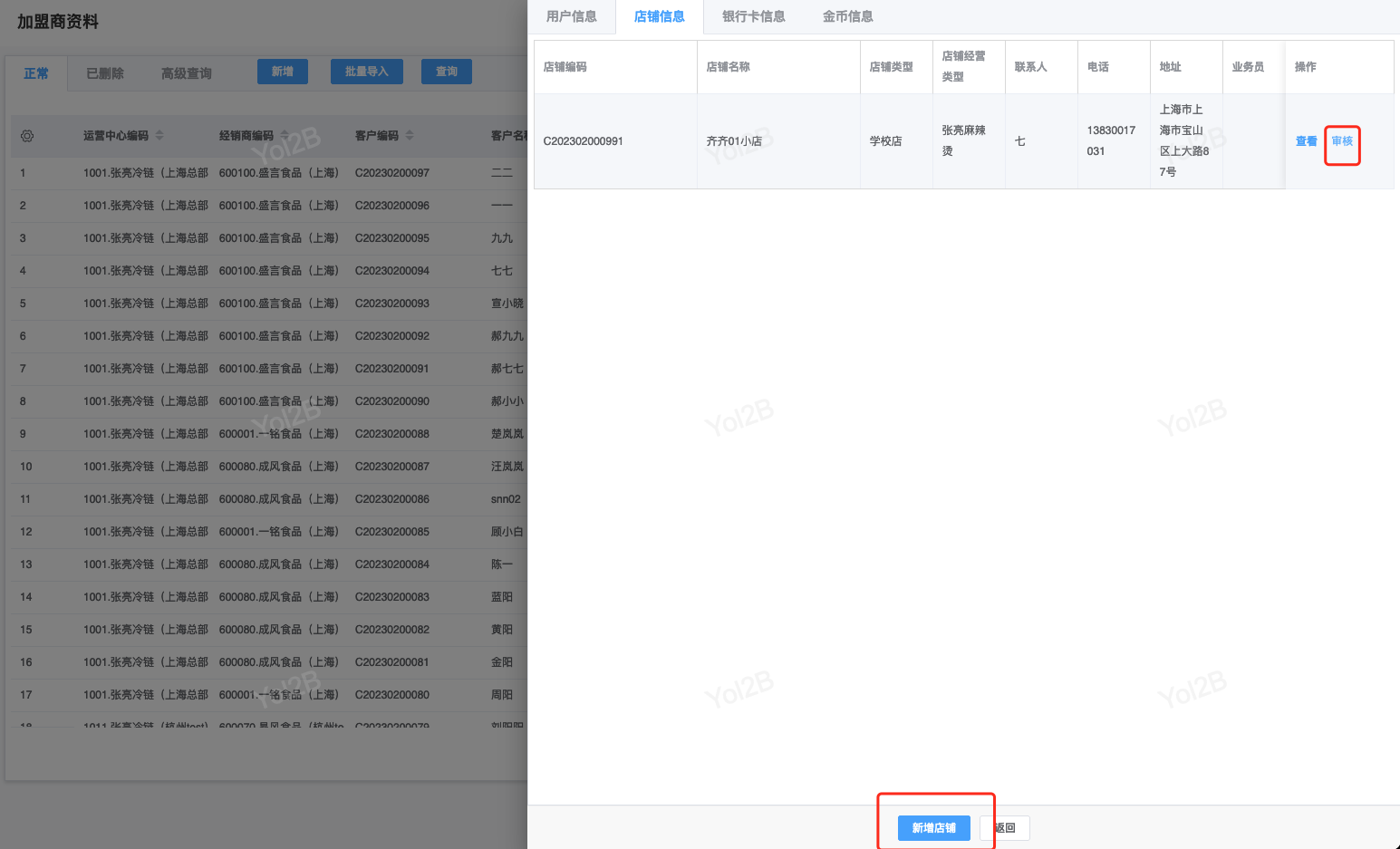Screen dimensions: 1400x849
Task: Click the 返回 button
Action: pyautogui.click(x=1005, y=828)
